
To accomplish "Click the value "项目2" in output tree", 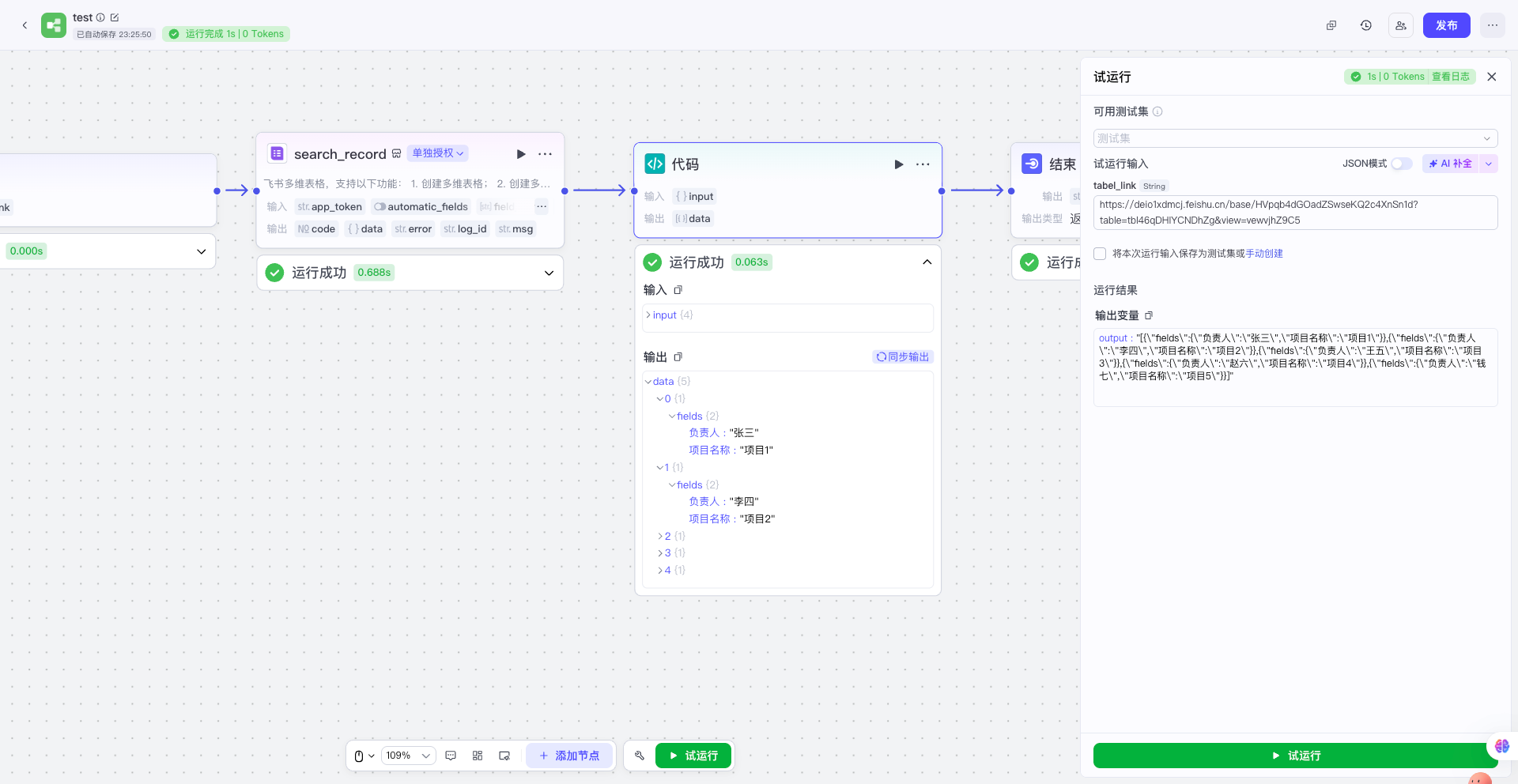I will tap(757, 519).
